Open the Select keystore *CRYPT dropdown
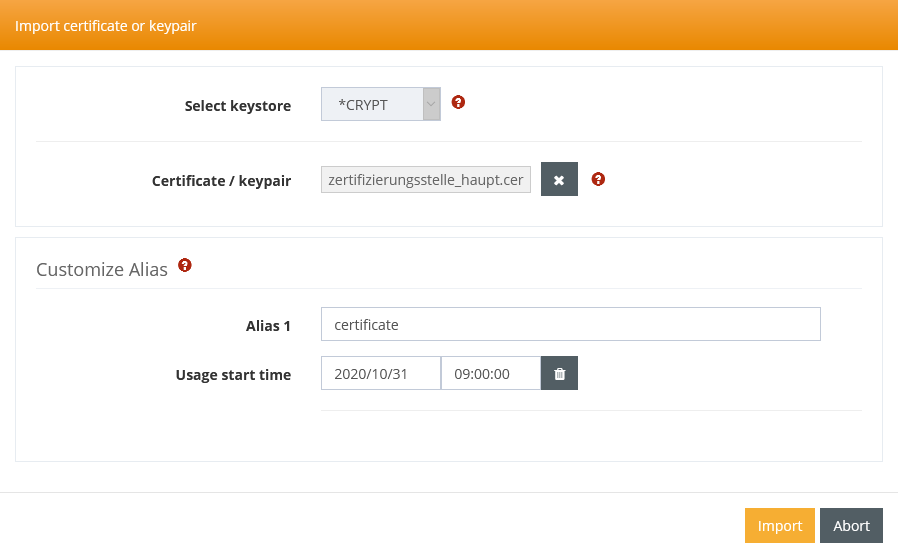898x558 pixels. (x=372, y=104)
